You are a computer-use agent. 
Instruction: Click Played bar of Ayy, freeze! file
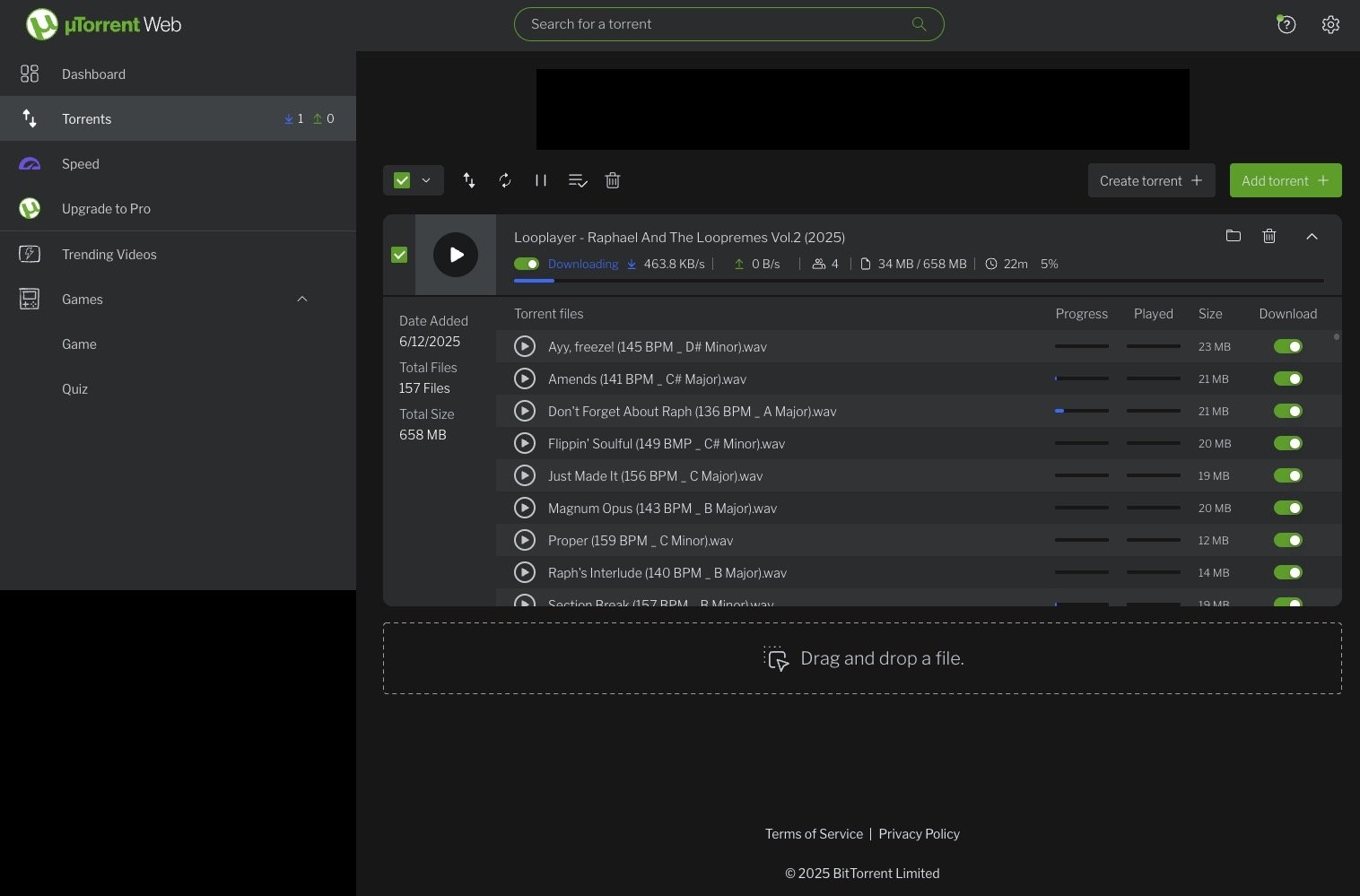coord(1154,346)
